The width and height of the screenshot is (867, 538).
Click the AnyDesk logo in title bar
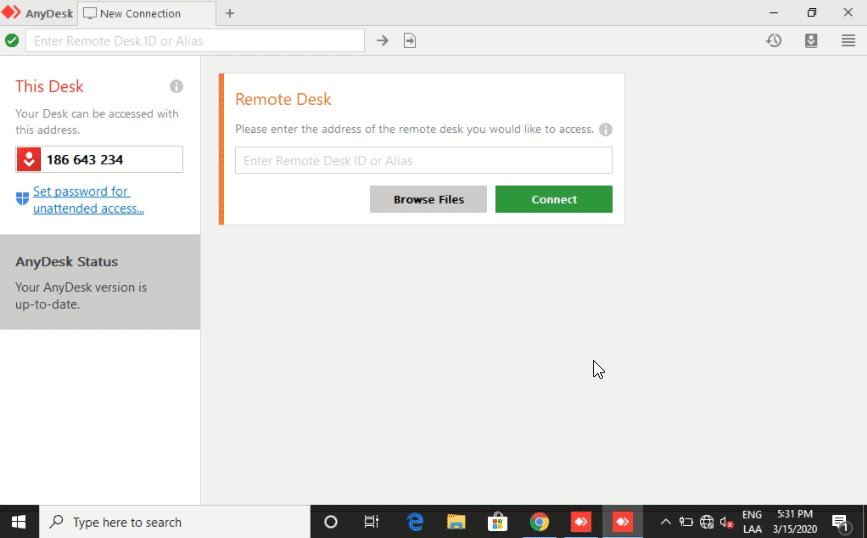(11, 13)
